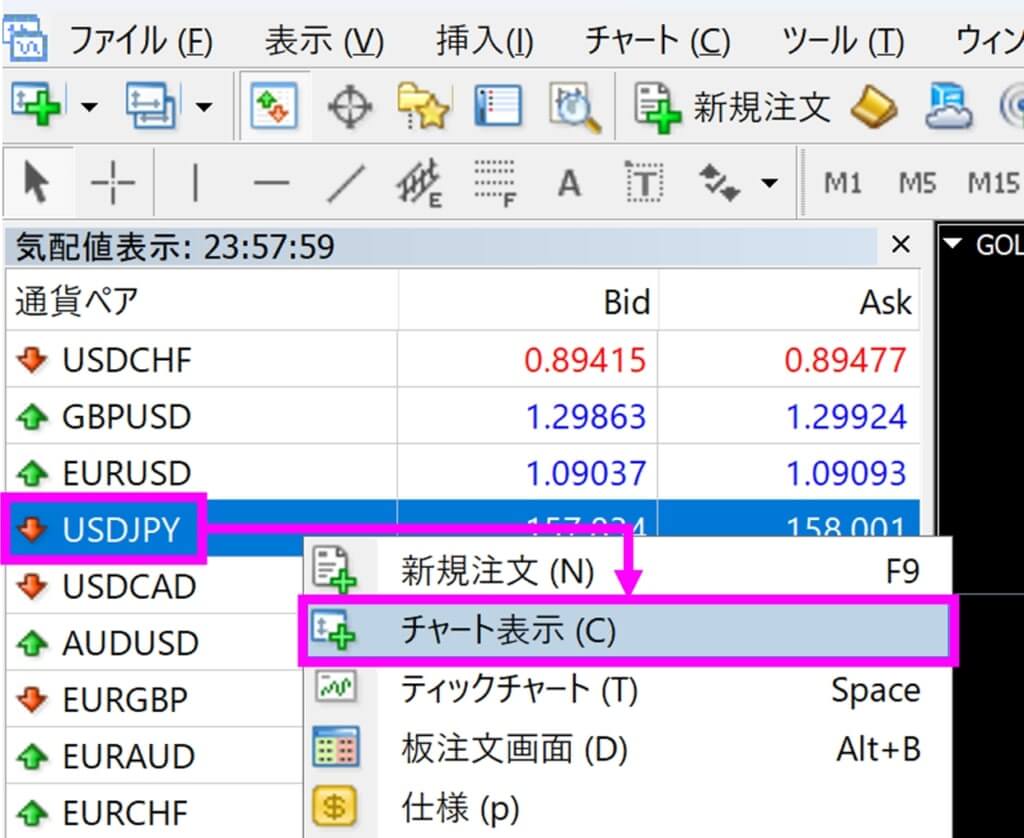Click GBPUSD ask value 1.29924
This screenshot has height=838, width=1024.
(x=846, y=417)
